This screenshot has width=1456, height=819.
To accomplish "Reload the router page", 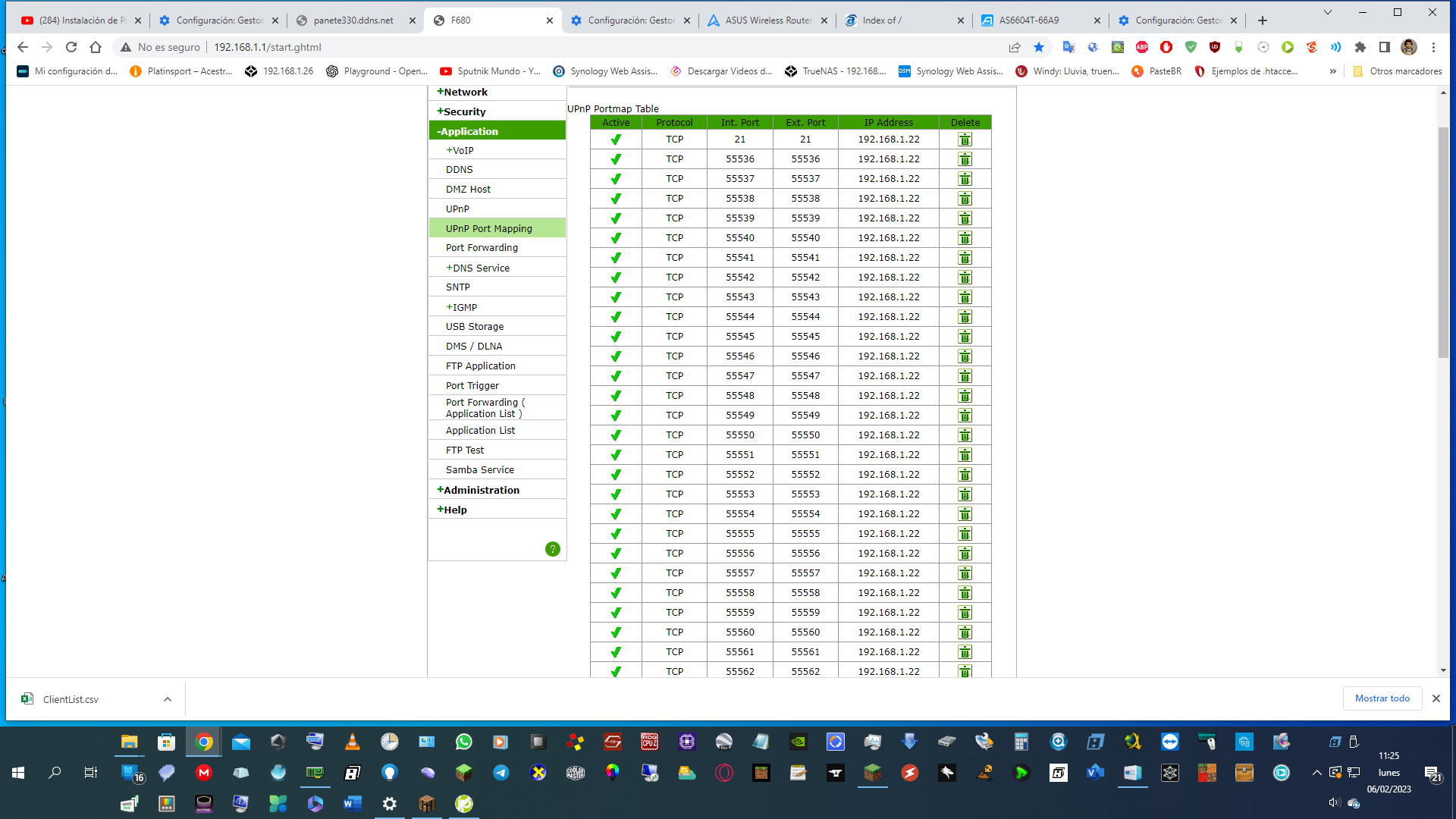I will 71,47.
